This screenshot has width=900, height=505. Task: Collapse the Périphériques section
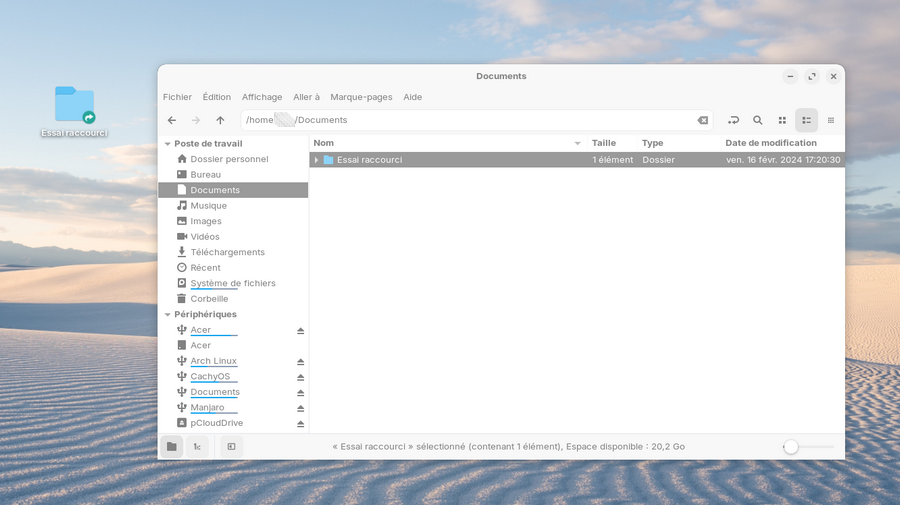pos(166,314)
